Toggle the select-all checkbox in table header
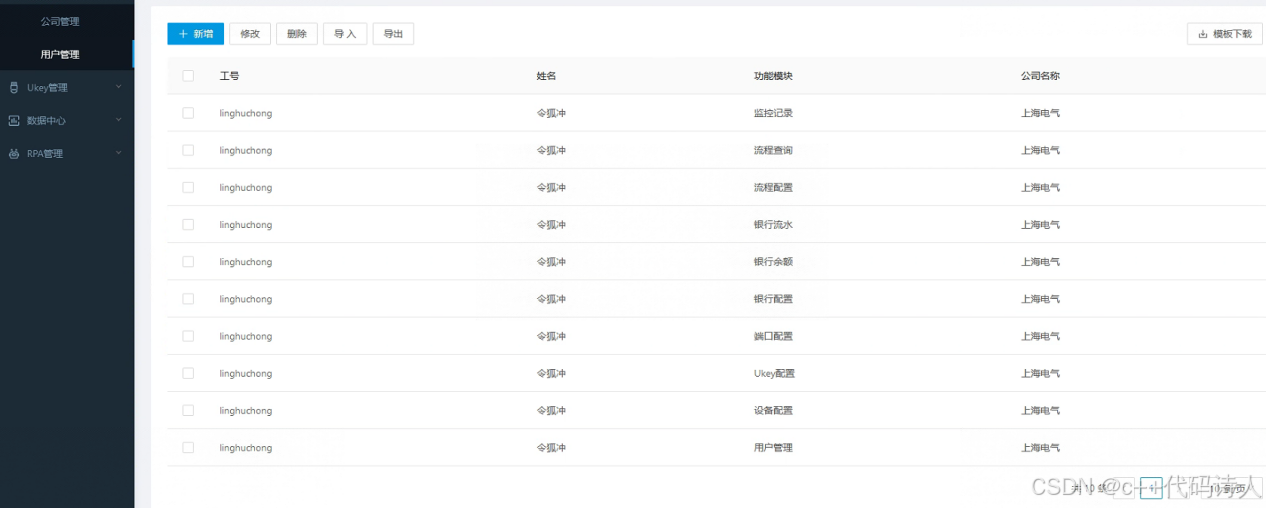 coord(188,76)
